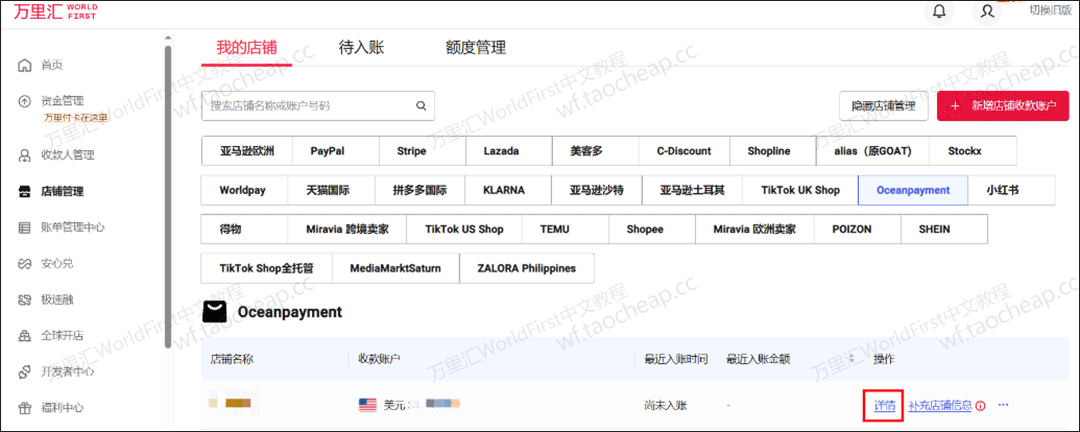The width and height of the screenshot is (1080, 432).
Task: Select the 亚马逊沙特 platform filter
Action: coord(596,190)
